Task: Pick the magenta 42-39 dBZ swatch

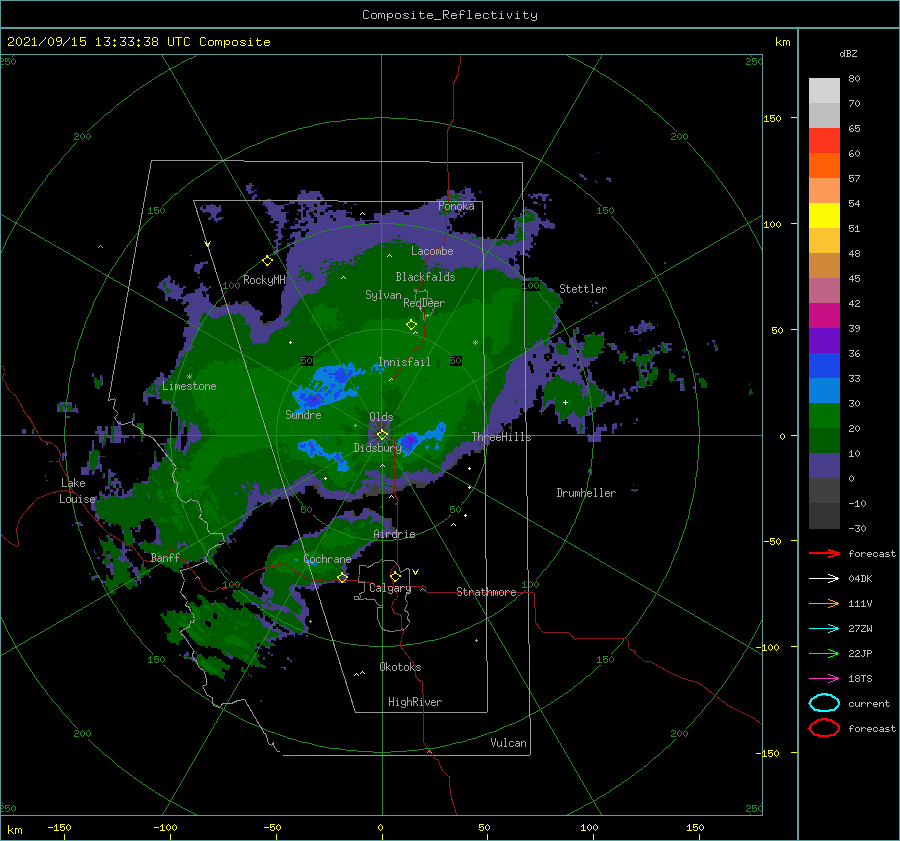Action: 824,316
